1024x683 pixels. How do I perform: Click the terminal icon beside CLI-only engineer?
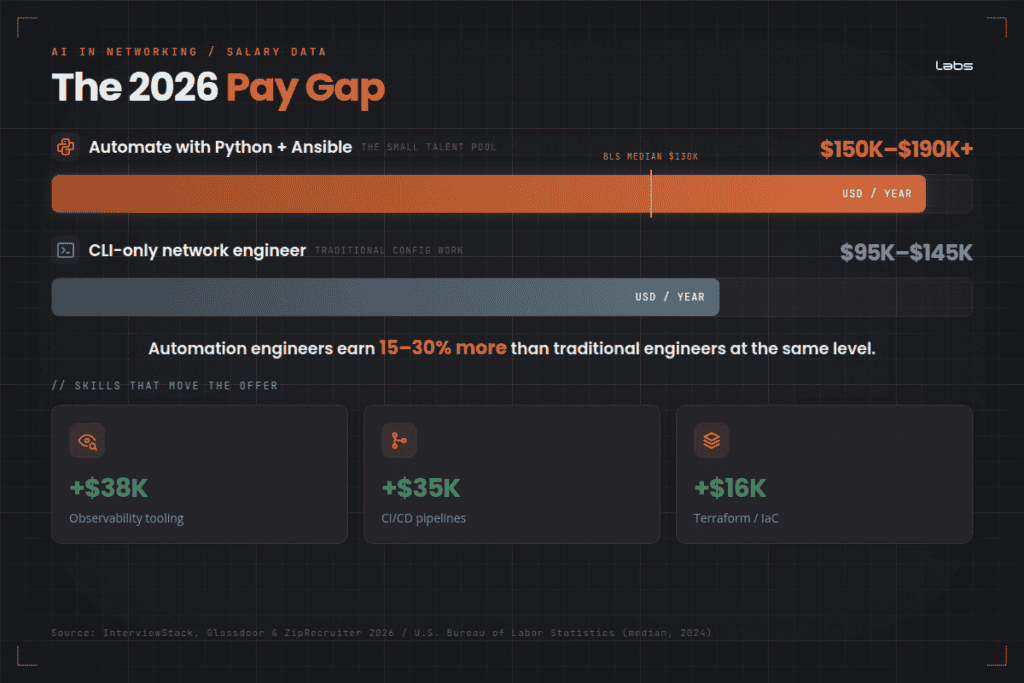(66, 250)
